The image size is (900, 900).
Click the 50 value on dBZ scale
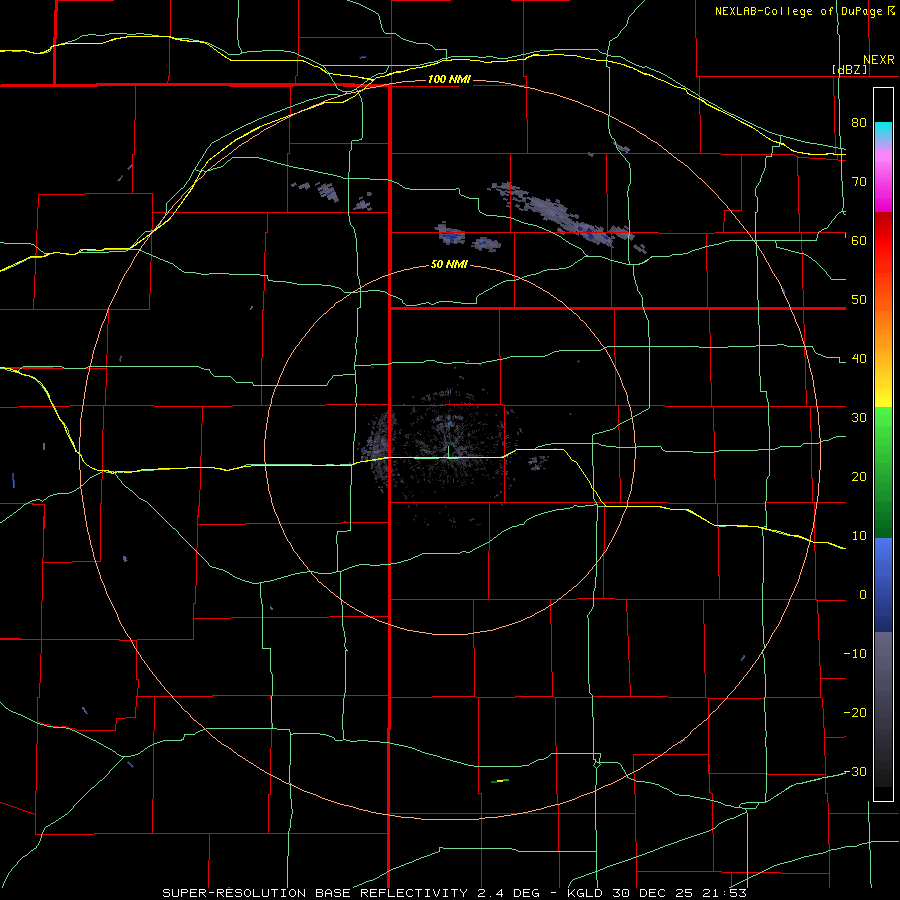(x=859, y=300)
